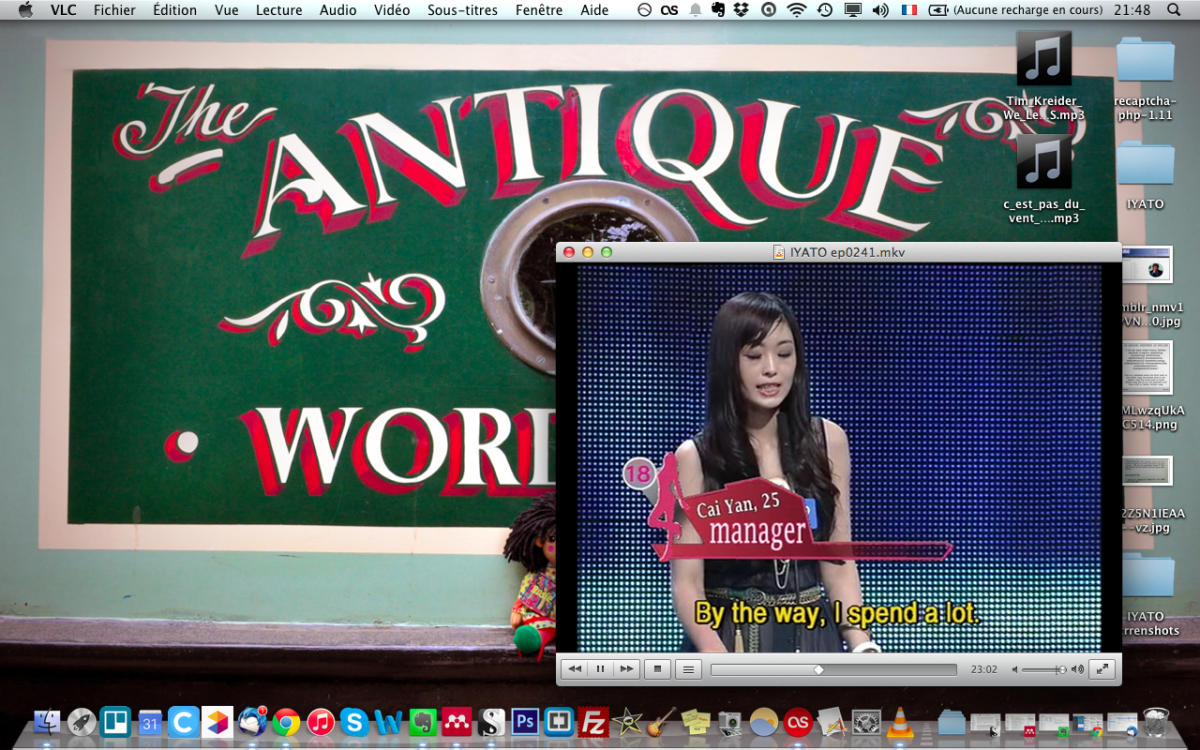
Task: Open FileZilla from the dock
Action: 594,721
